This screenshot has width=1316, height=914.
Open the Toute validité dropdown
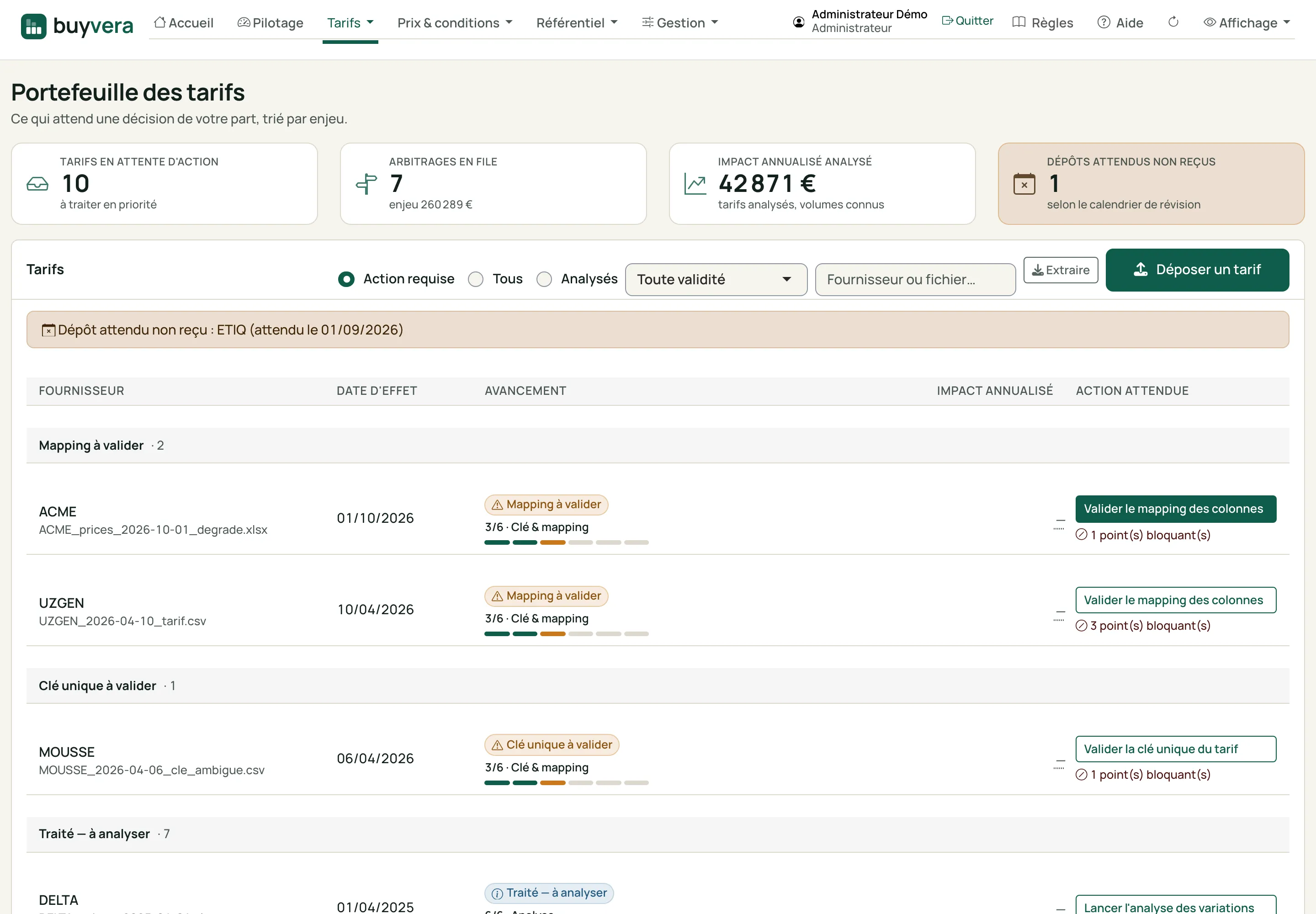[716, 280]
